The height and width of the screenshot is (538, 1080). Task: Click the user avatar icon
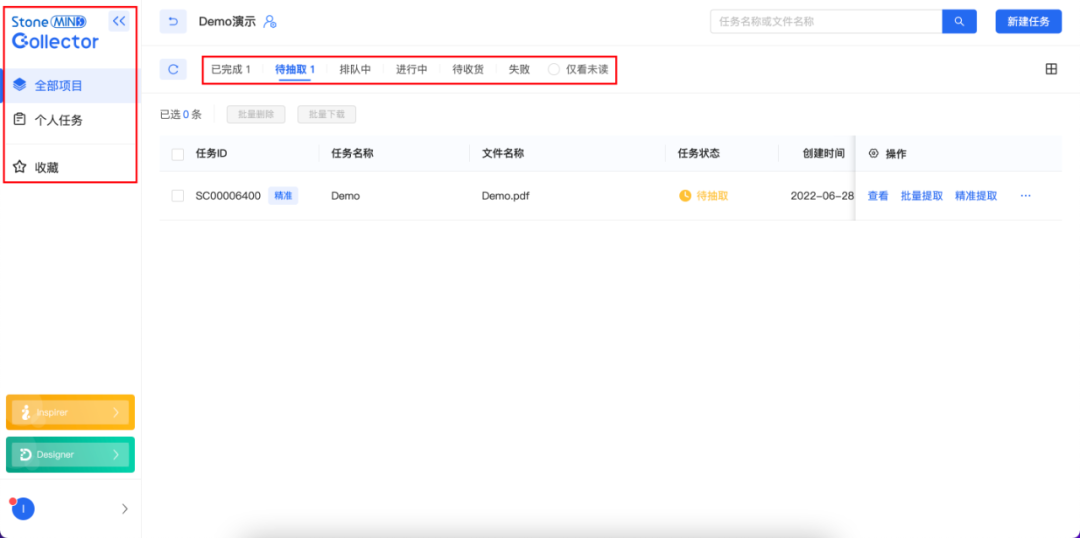point(23,509)
